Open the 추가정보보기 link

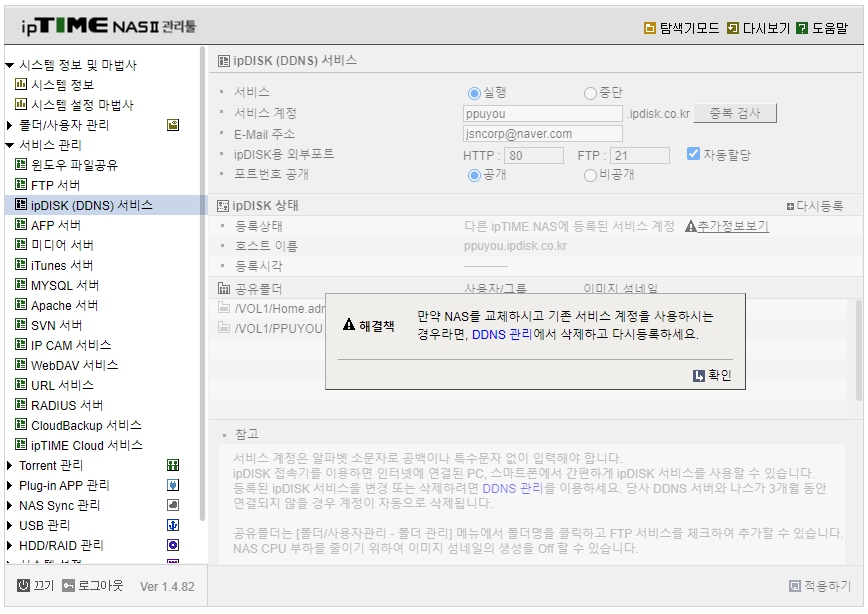[x=732, y=226]
